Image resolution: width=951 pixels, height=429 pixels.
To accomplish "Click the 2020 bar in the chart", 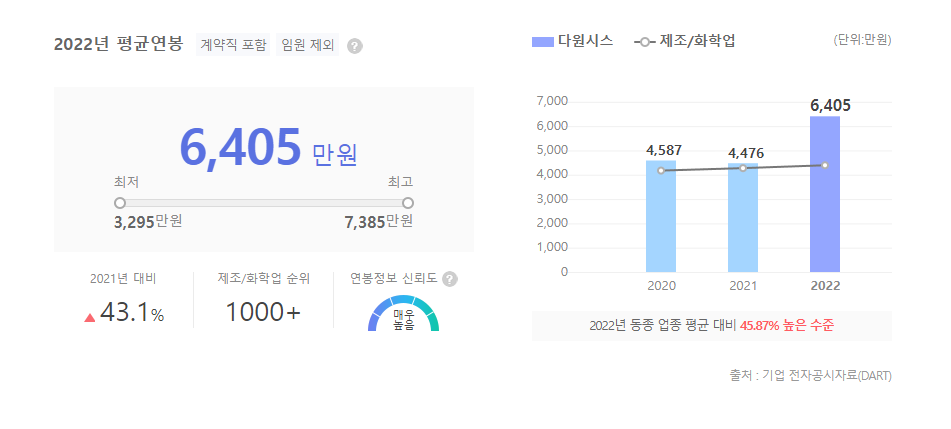I will 661,216.
